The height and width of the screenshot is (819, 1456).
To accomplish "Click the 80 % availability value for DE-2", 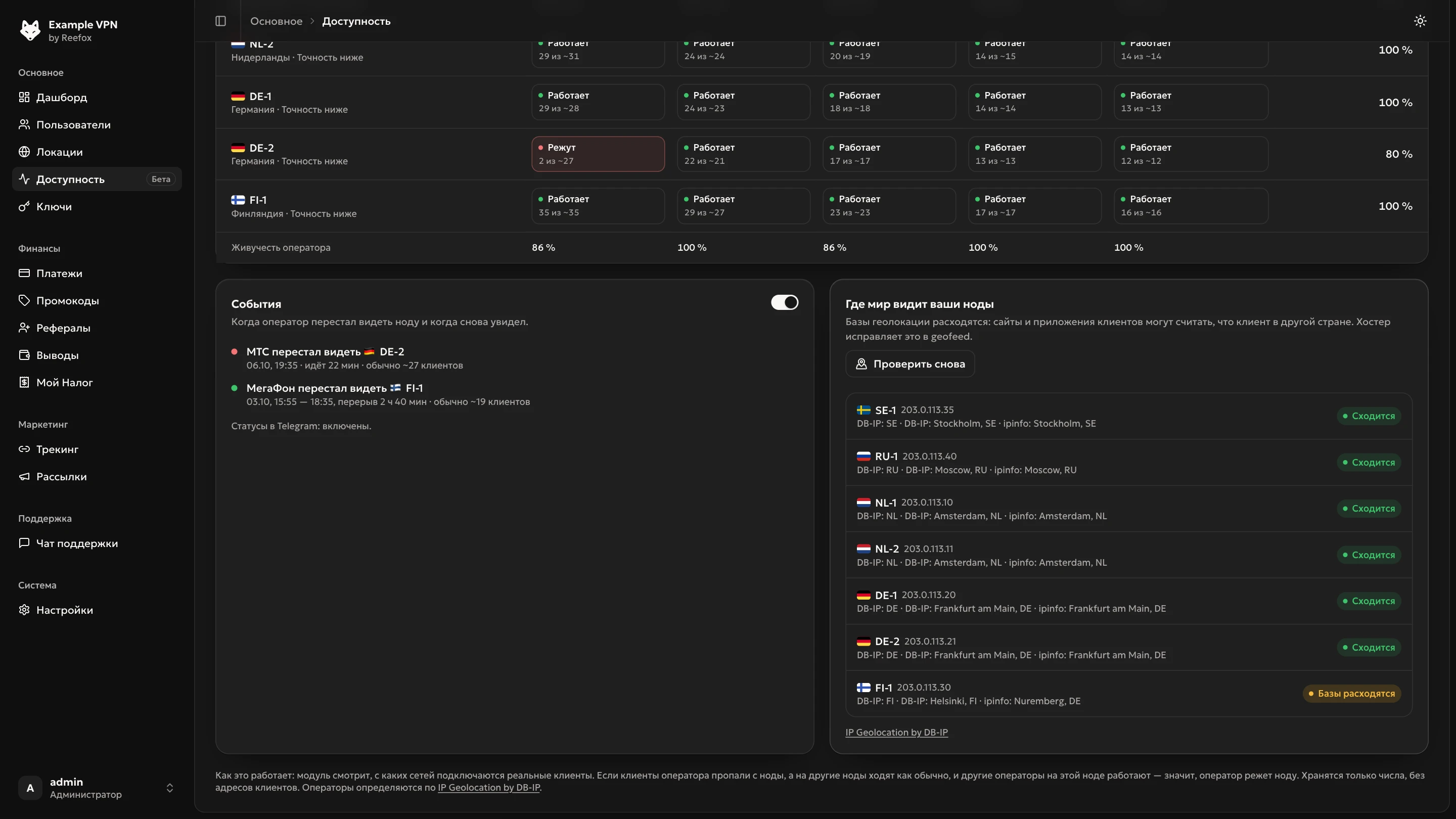I will (x=1398, y=154).
